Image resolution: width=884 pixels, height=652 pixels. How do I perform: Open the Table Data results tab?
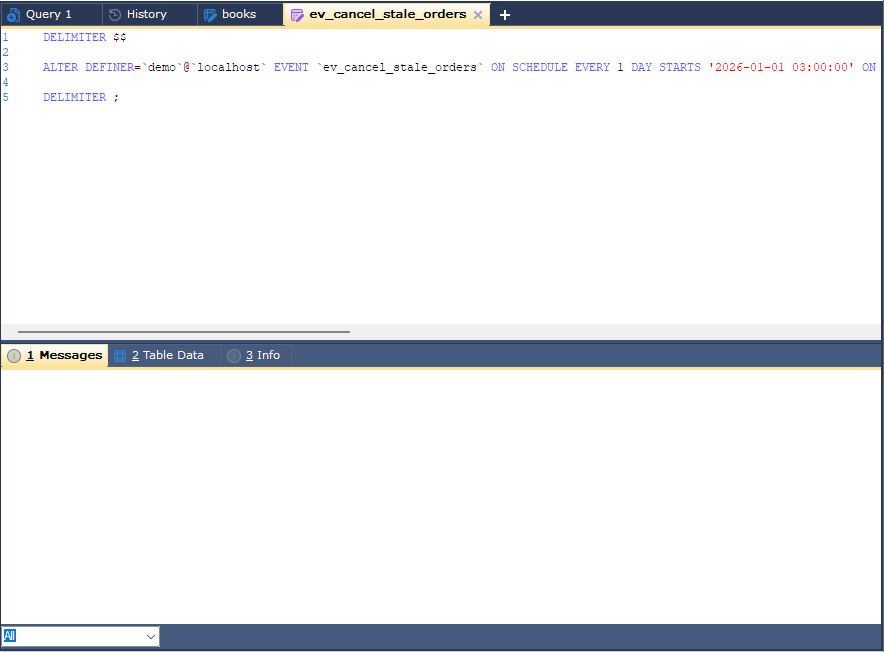tap(165, 355)
